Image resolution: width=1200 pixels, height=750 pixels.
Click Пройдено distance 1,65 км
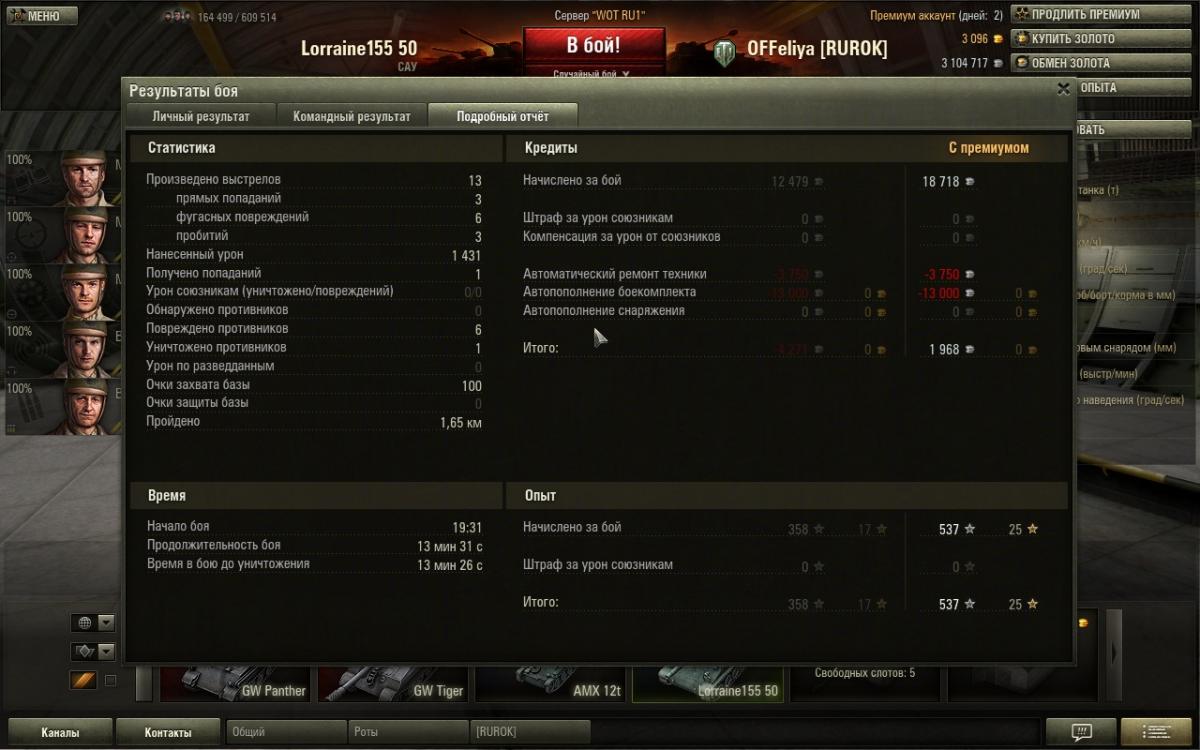[461, 423]
